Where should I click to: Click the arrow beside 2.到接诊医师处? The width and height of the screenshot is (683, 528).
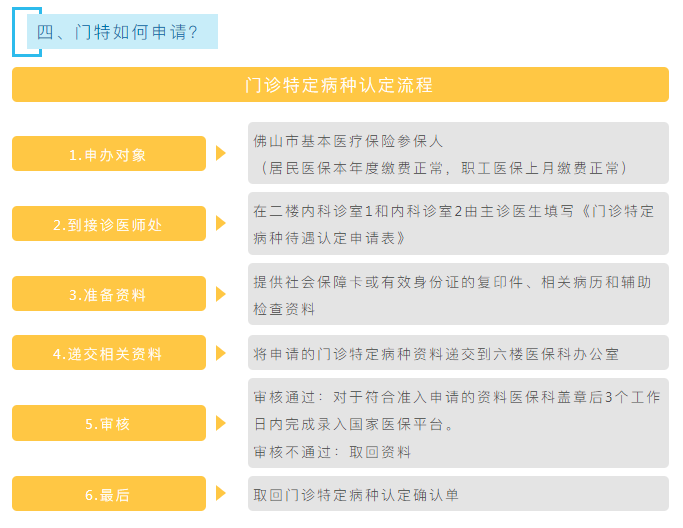point(221,223)
